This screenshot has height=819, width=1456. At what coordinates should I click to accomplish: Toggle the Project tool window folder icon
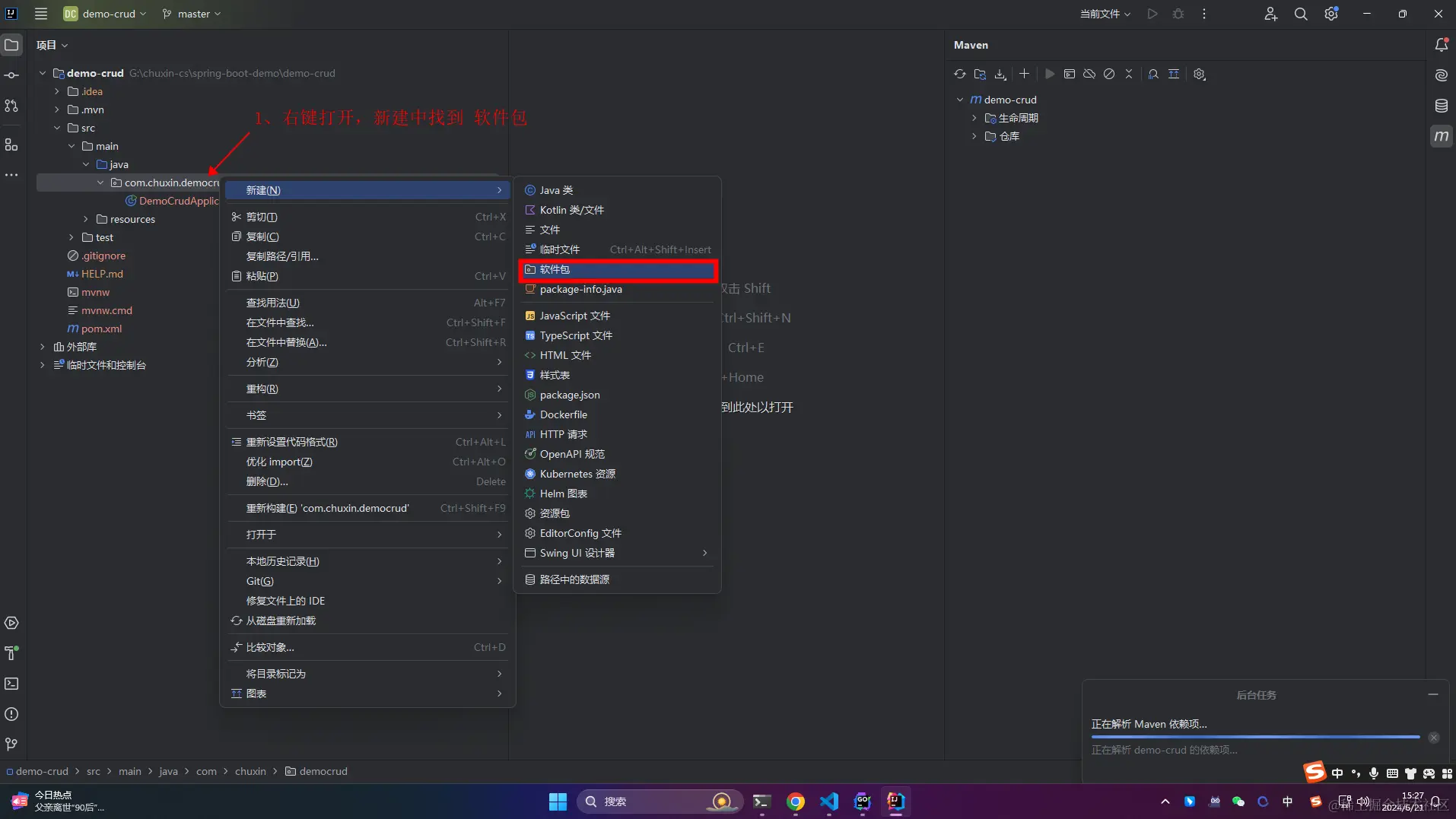[x=11, y=45]
